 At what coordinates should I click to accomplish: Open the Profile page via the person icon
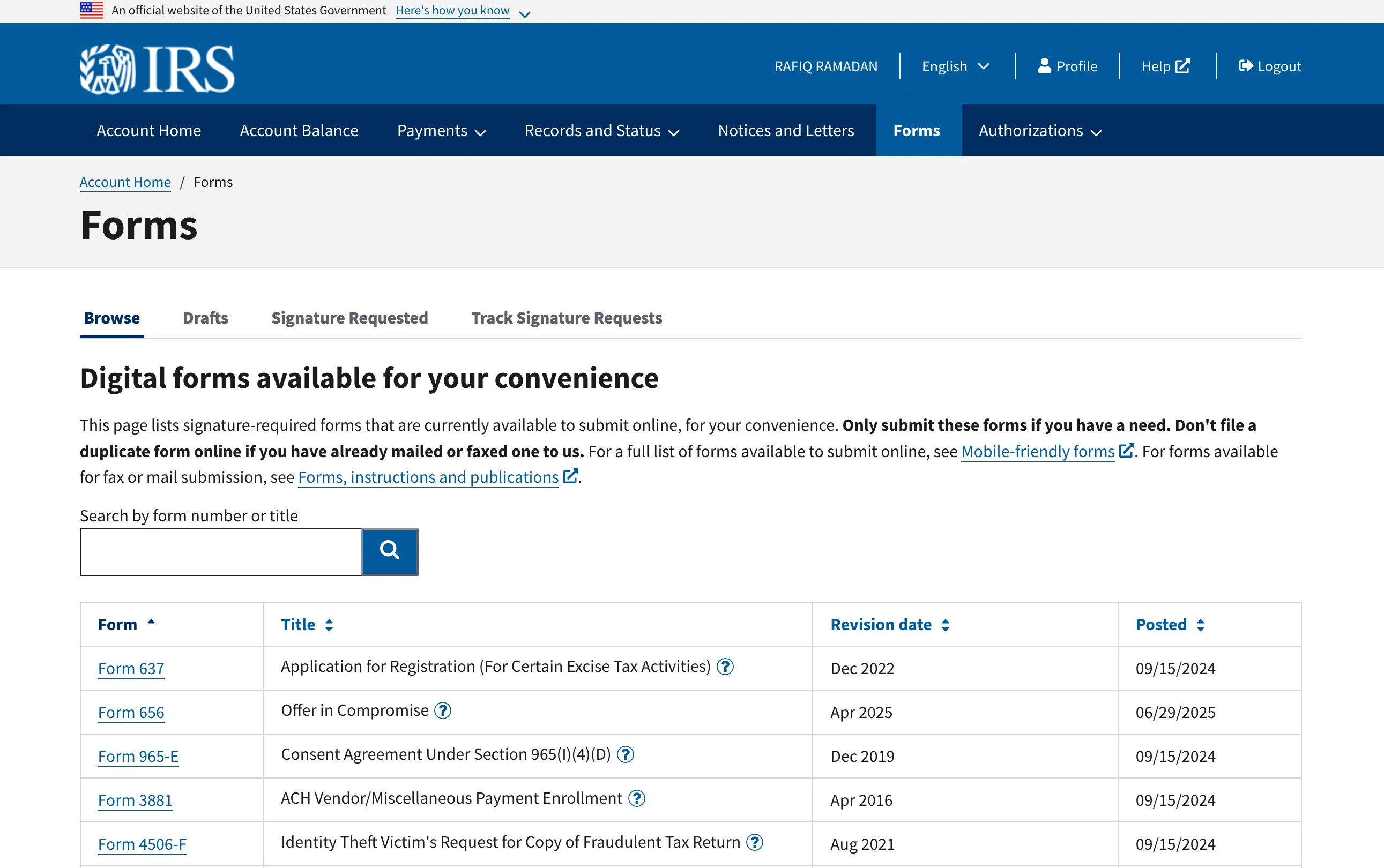[1045, 65]
